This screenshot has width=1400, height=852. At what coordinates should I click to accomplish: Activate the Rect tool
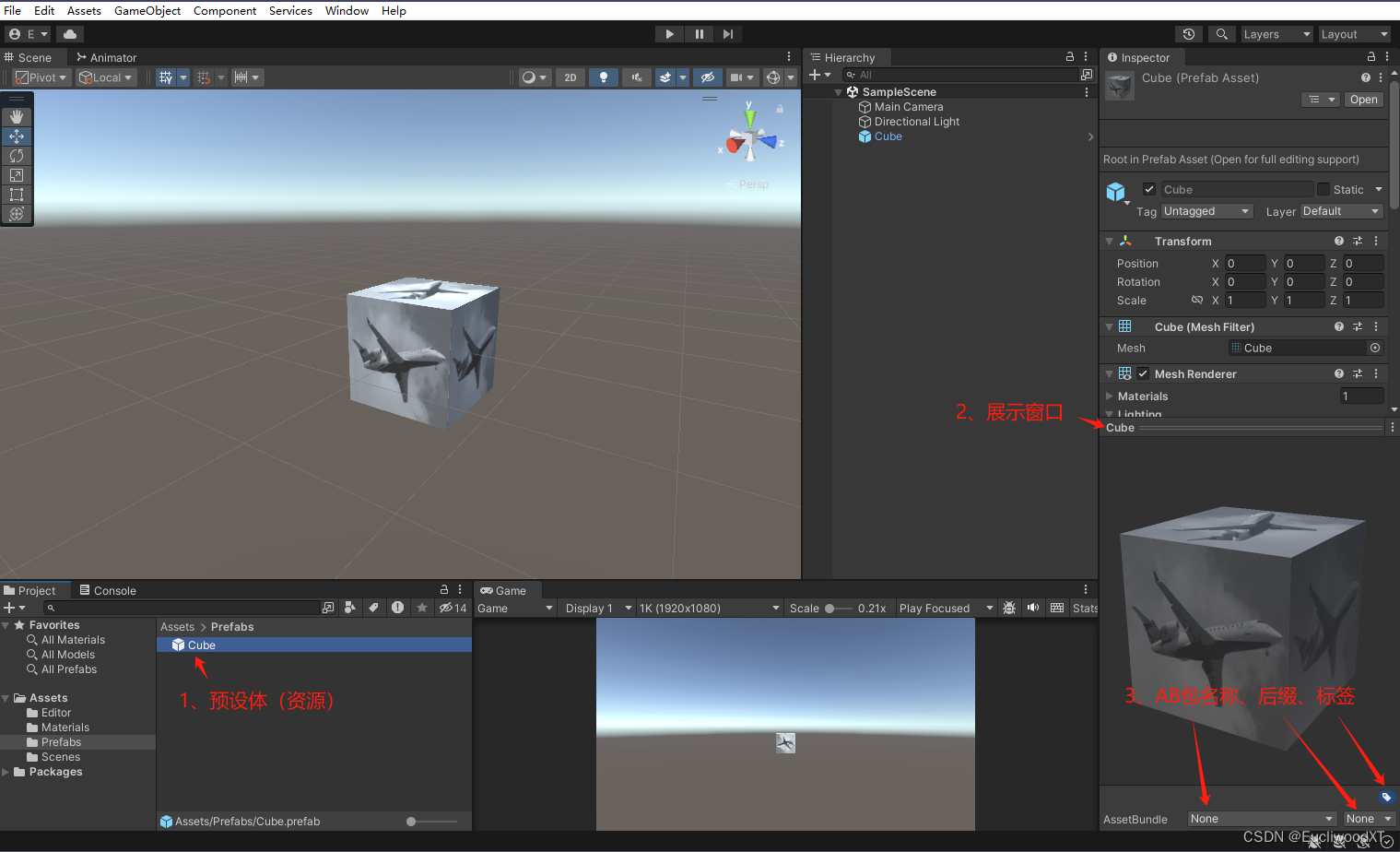[17, 195]
